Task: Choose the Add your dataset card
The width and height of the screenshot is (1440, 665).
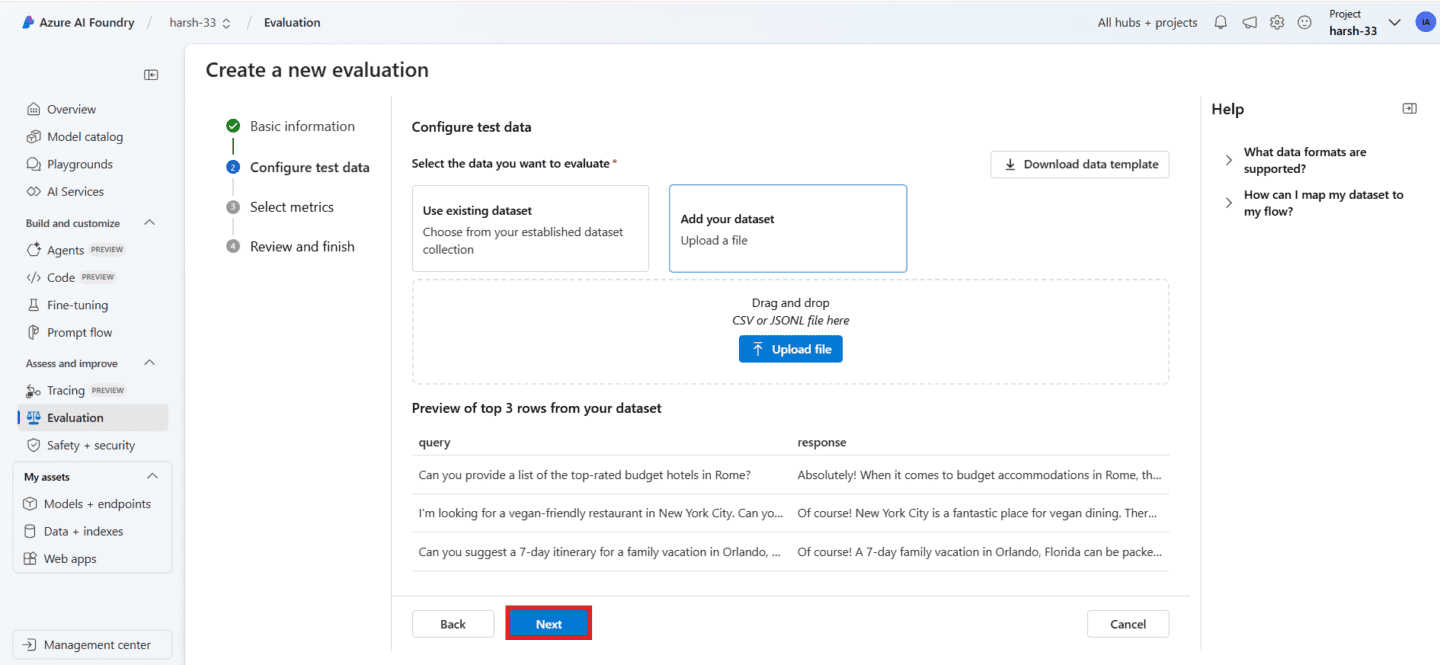Action: click(787, 228)
